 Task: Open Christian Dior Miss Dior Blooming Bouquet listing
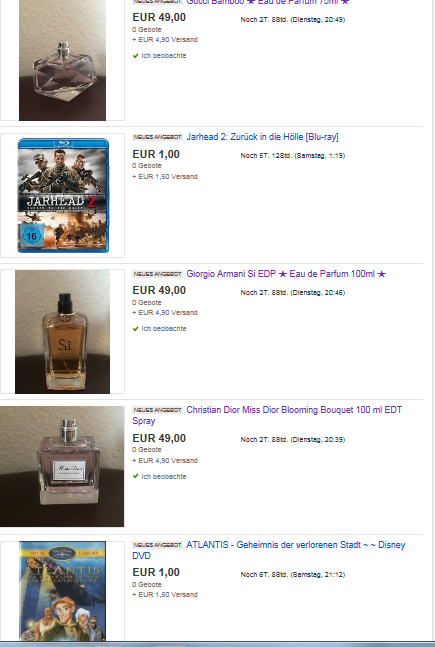(x=267, y=416)
